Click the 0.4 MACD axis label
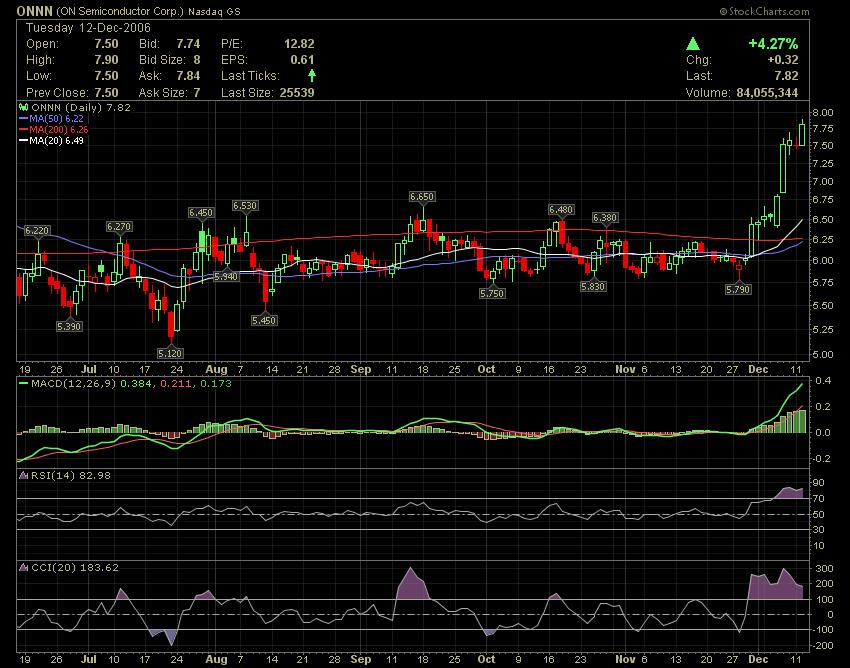Viewport: 850px width, 668px height. coord(823,381)
